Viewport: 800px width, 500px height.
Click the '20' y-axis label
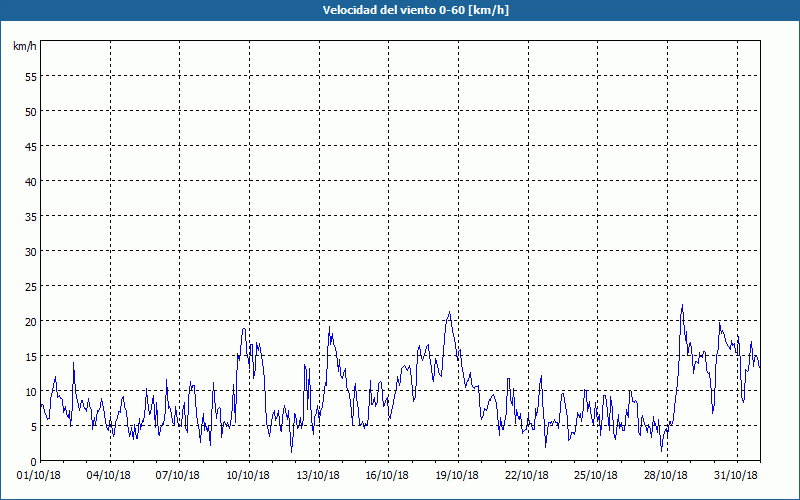(x=31, y=322)
